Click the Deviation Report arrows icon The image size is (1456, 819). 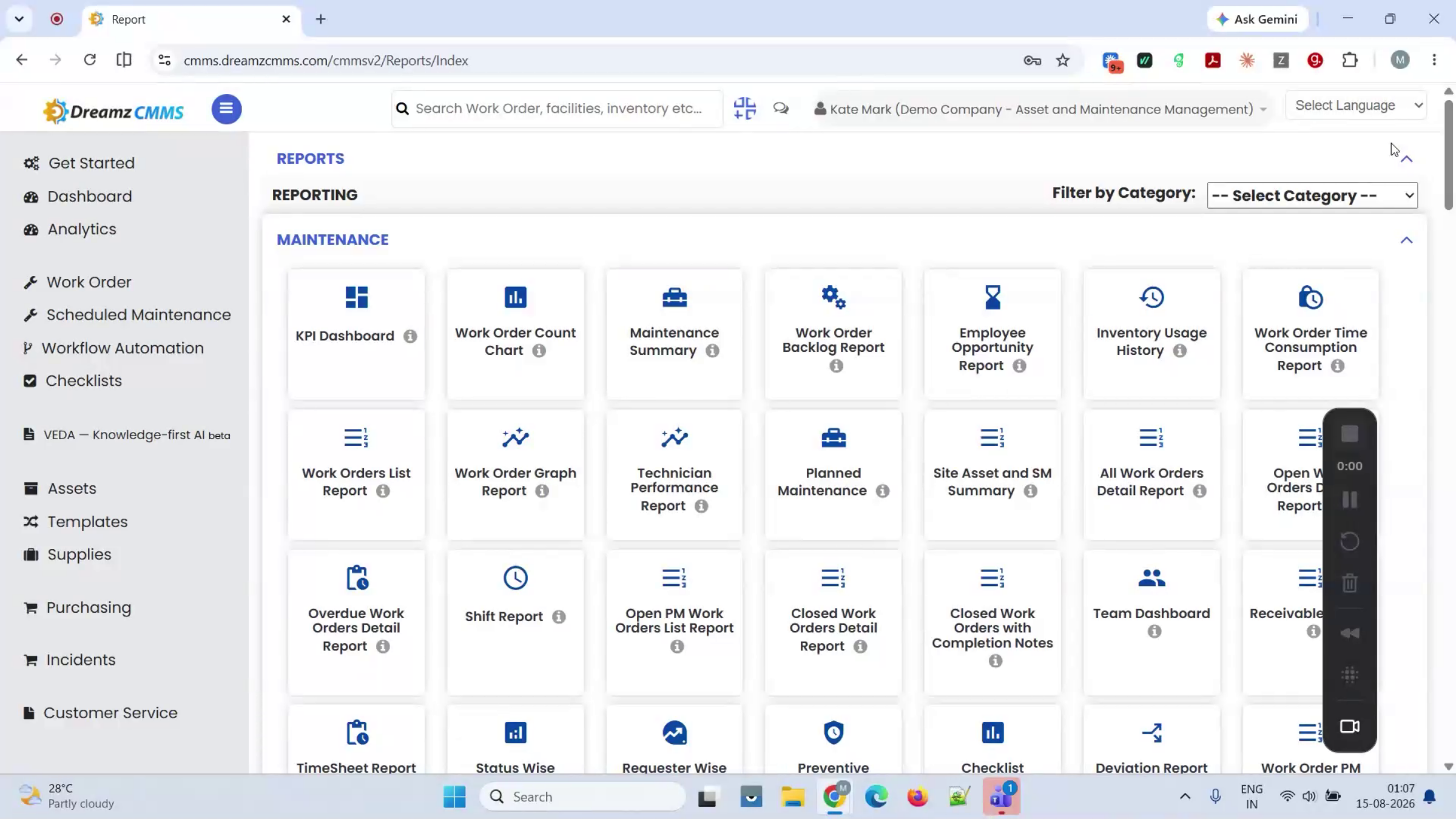pyautogui.click(x=1151, y=732)
